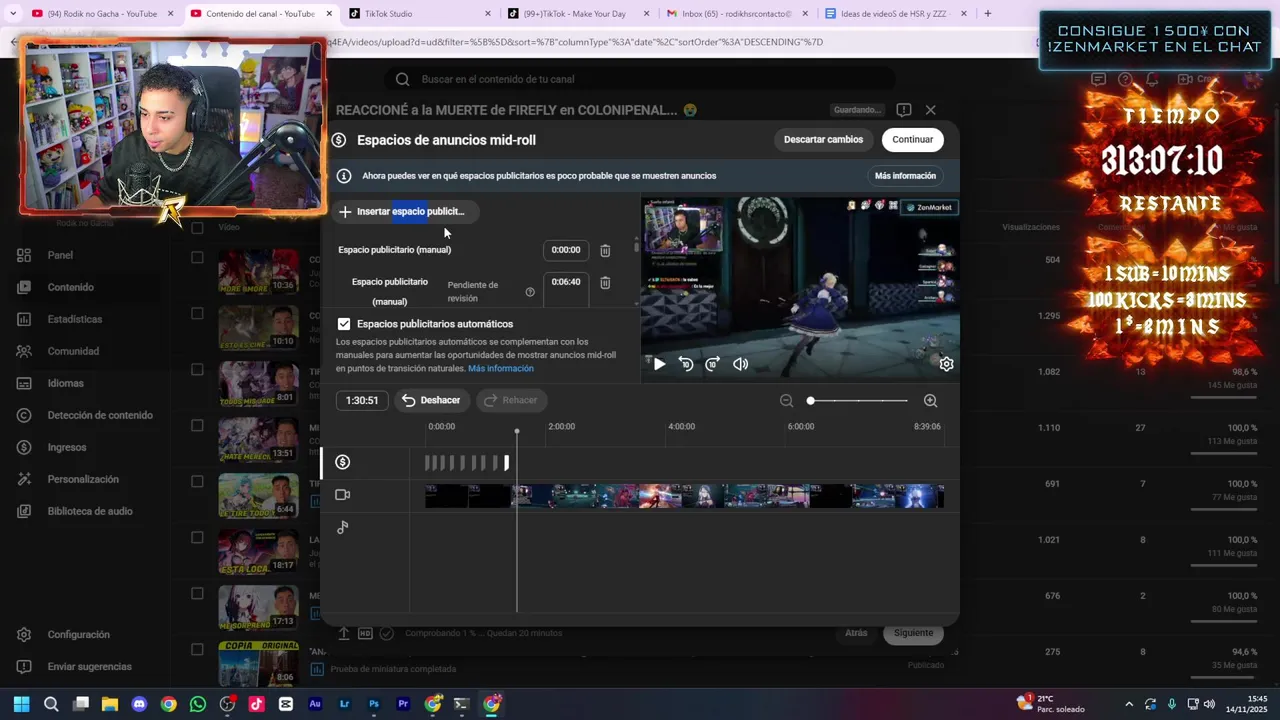Select the highlighted ad break marker on timeline
The height and width of the screenshot is (720, 1280).
[x=506, y=462]
